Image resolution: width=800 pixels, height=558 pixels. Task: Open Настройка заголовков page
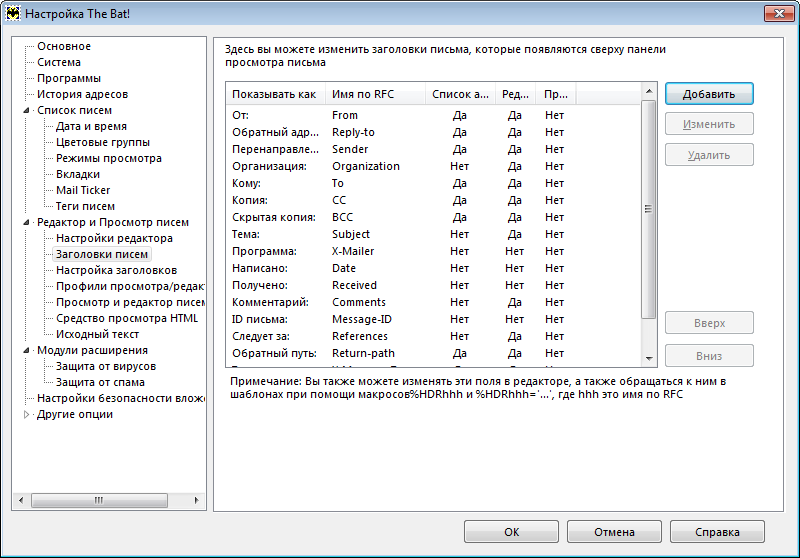(x=116, y=270)
